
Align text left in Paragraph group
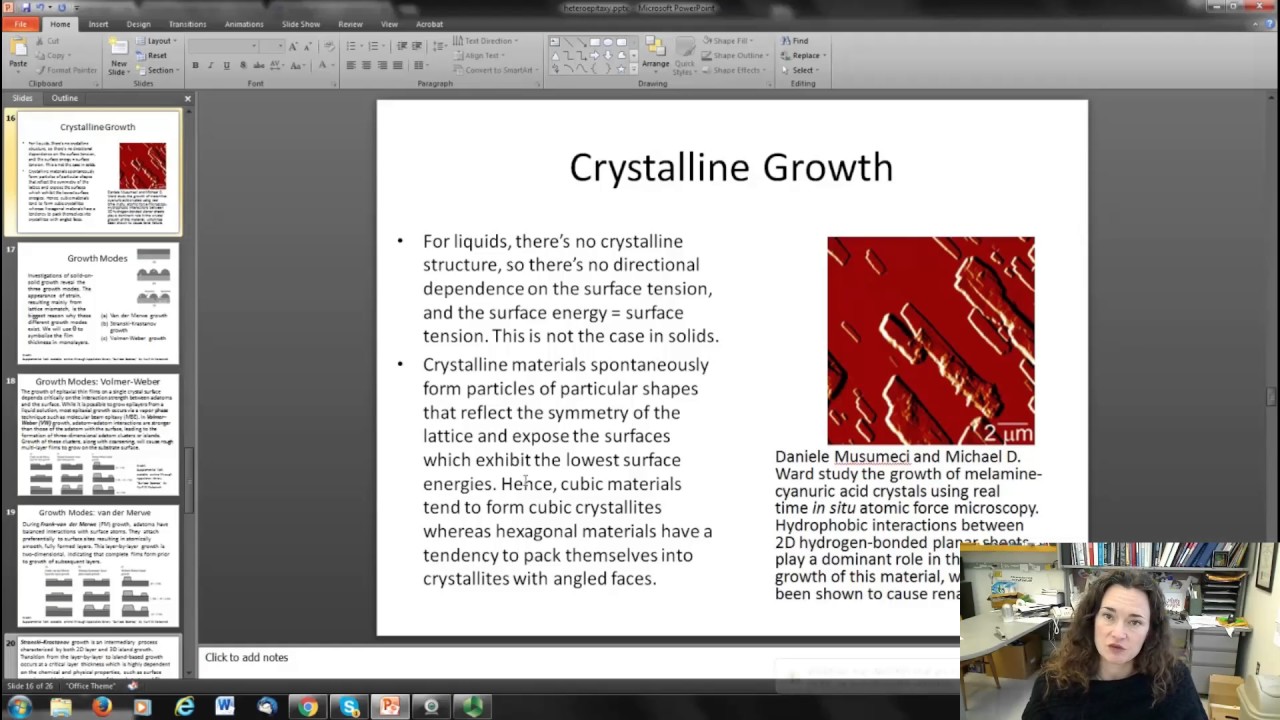pos(351,65)
